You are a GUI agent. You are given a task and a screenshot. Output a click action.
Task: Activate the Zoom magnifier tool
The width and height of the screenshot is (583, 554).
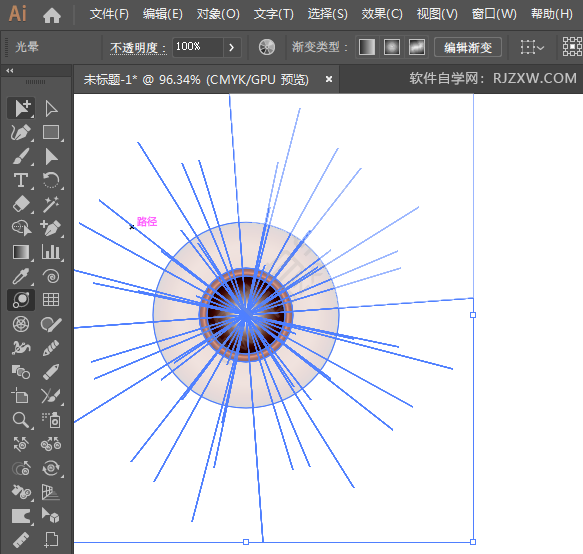21,420
